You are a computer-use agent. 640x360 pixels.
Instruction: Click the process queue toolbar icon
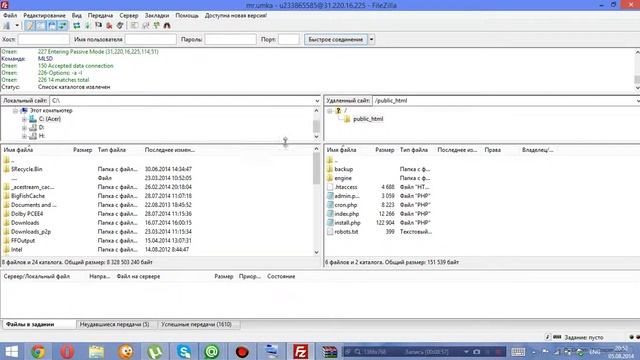87,26
